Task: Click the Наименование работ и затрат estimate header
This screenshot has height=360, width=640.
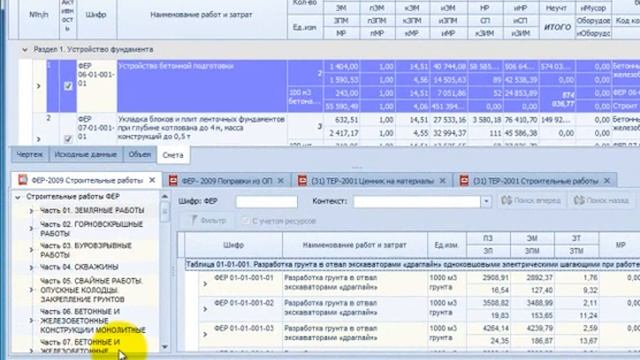Action: 201,15
